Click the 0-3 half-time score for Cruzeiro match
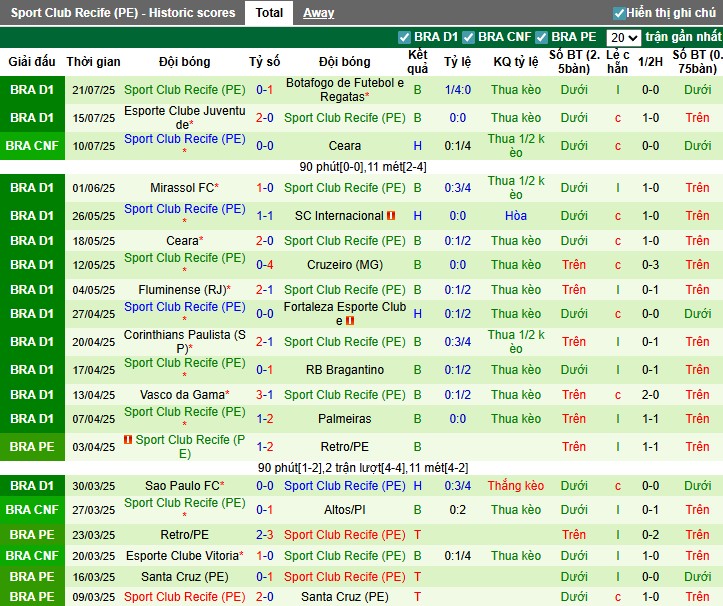The height and width of the screenshot is (606, 723). pyautogui.click(x=650, y=265)
